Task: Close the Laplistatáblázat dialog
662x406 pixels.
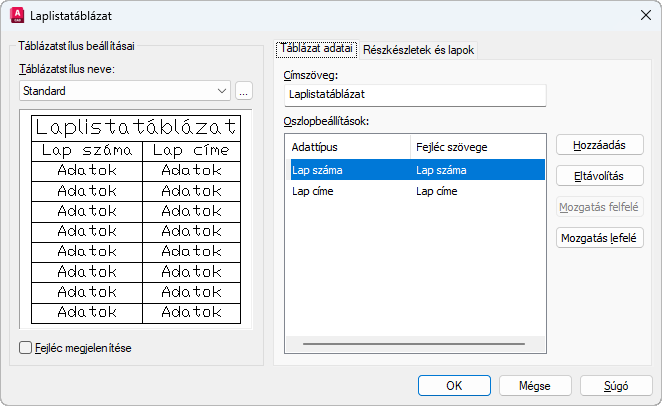Action: [644, 16]
